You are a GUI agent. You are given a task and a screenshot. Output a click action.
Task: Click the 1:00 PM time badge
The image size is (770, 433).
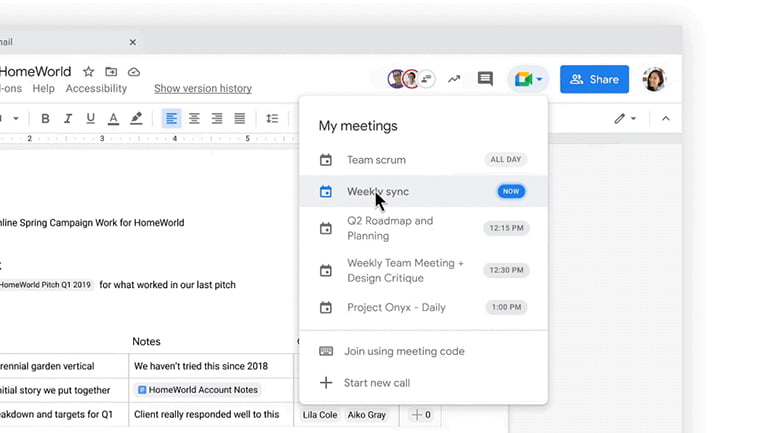click(506, 307)
